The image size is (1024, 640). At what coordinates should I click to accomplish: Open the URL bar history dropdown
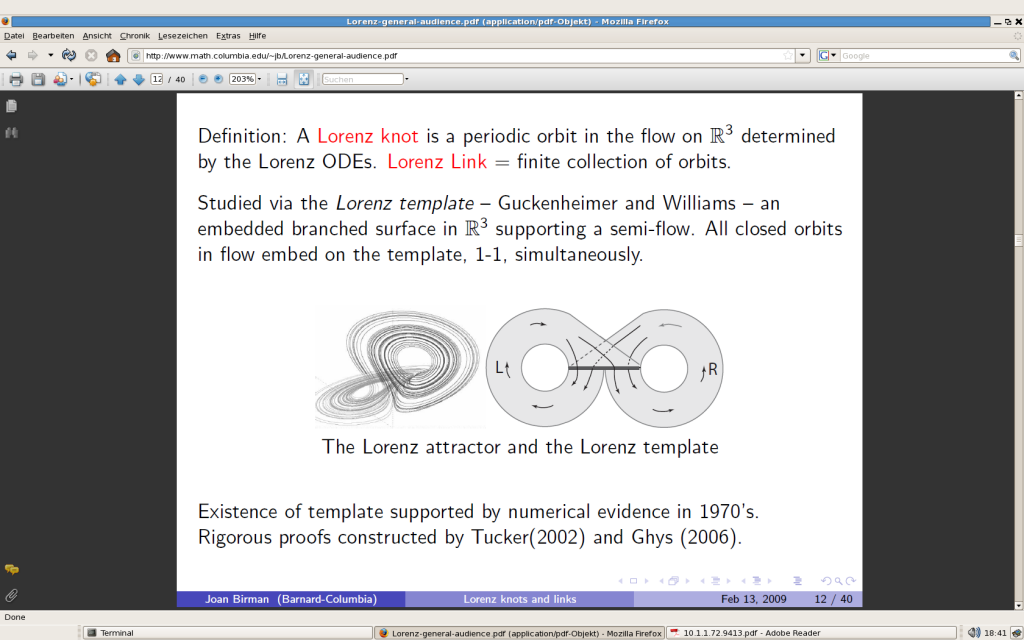coord(803,55)
